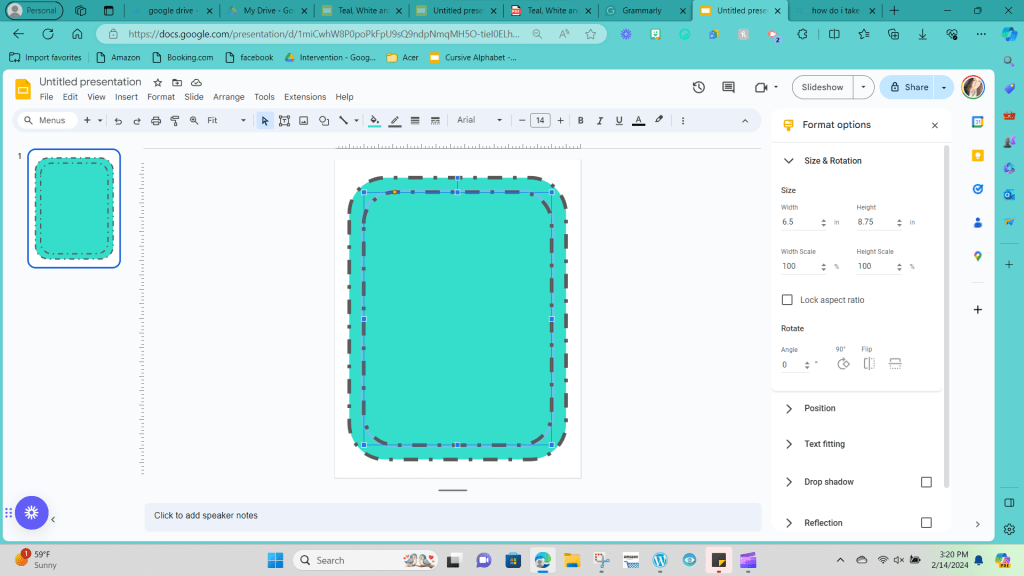Select the paint format tool
The width and height of the screenshot is (1024, 576).
[x=175, y=121]
